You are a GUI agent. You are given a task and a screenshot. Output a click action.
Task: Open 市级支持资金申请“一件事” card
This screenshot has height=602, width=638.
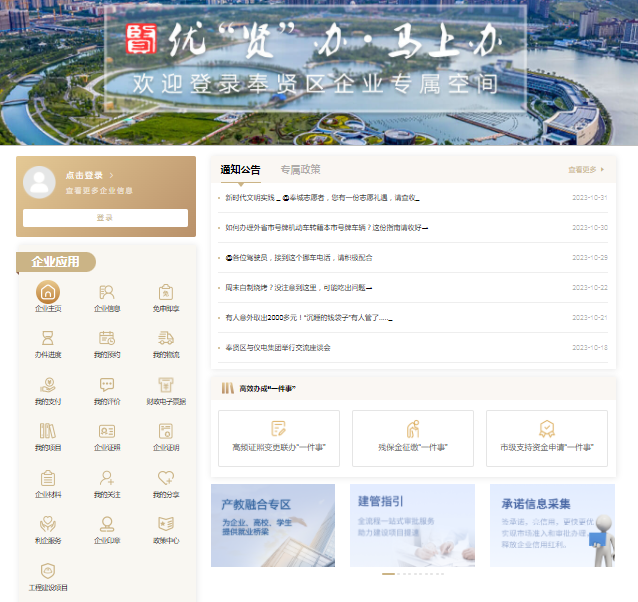tap(547, 438)
